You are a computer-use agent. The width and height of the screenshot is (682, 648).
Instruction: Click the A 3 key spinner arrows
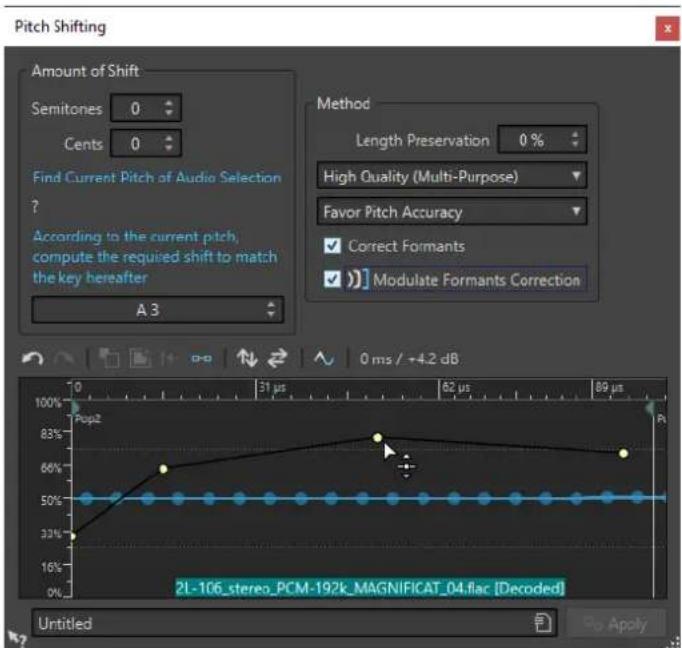271,310
